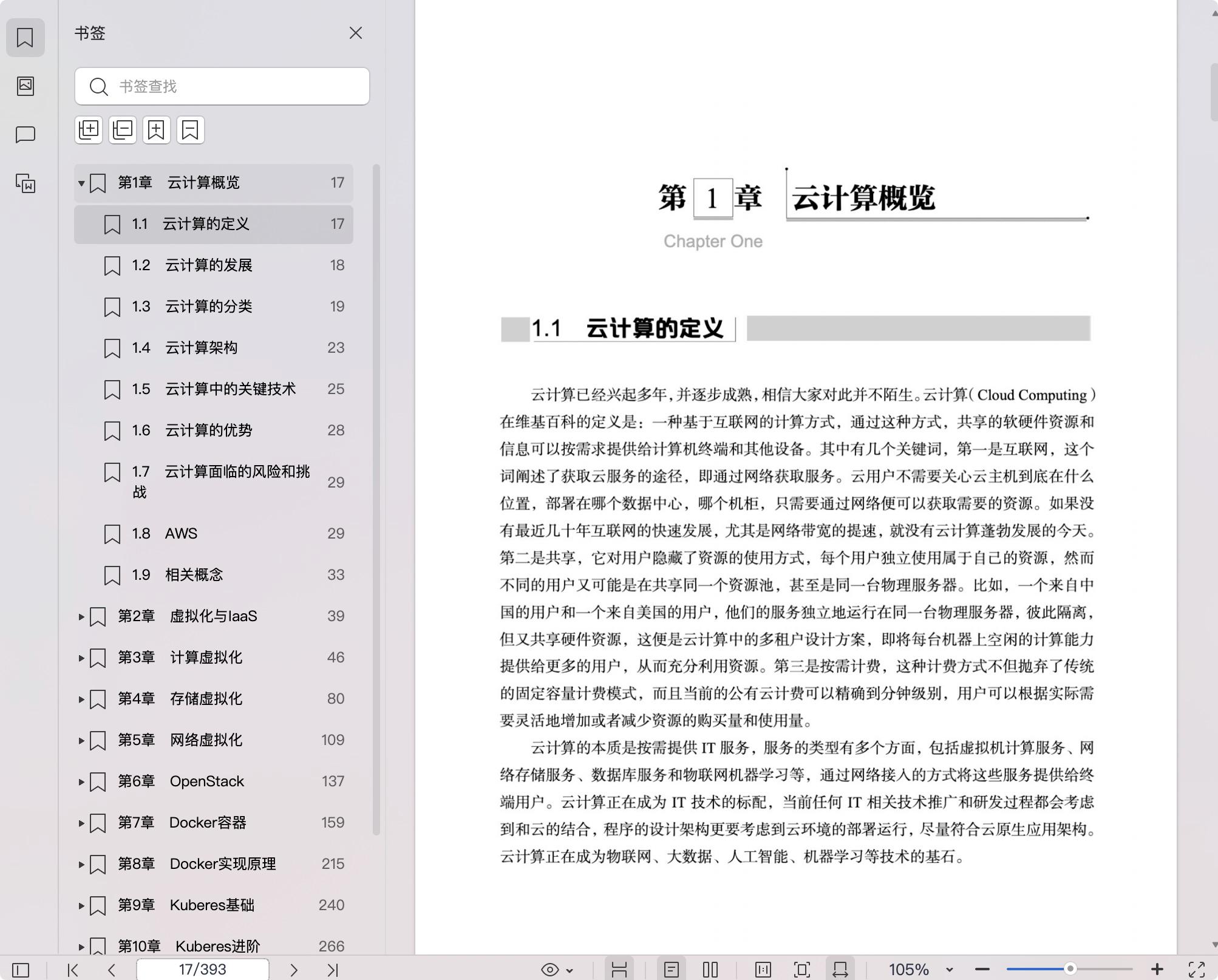Collapse all bookmarks icon
Image resolution: width=1218 pixels, height=980 pixels.
pyautogui.click(x=123, y=130)
